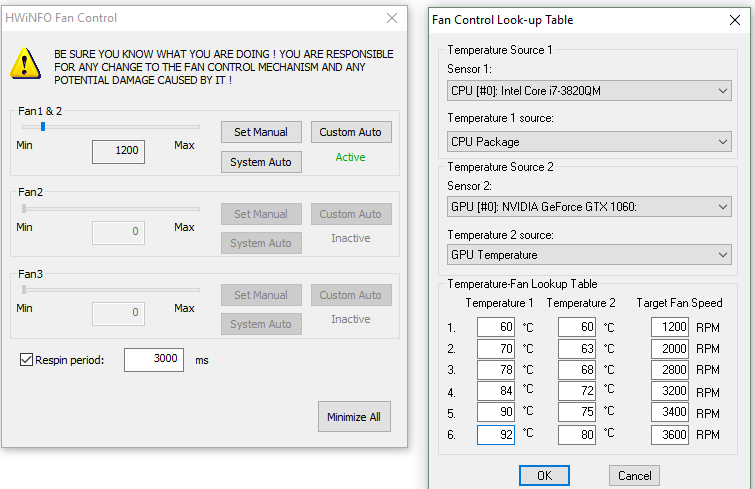755x489 pixels.
Task: Click row 5 Temperature 2 field showing 75
Action: click(577, 413)
